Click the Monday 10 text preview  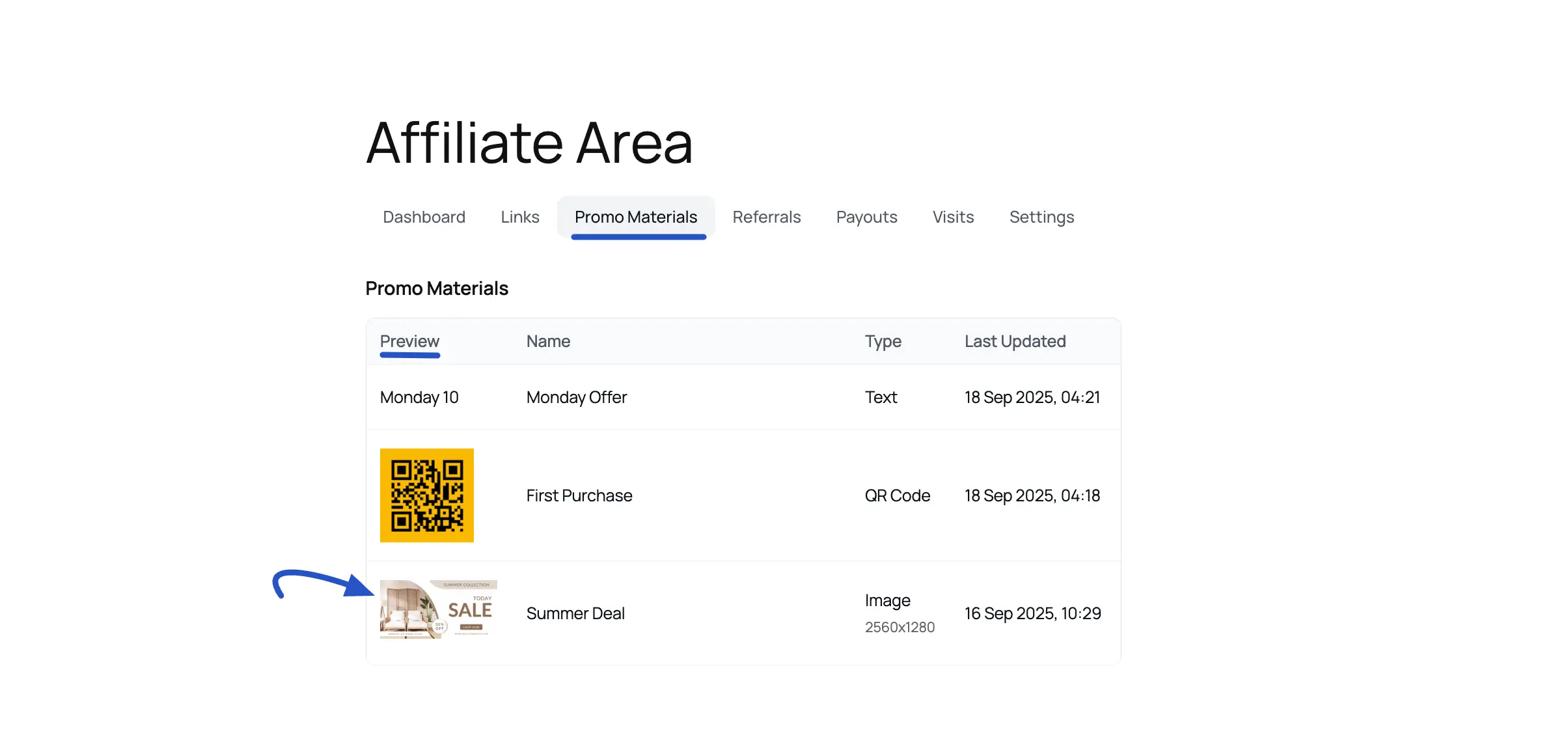point(419,397)
